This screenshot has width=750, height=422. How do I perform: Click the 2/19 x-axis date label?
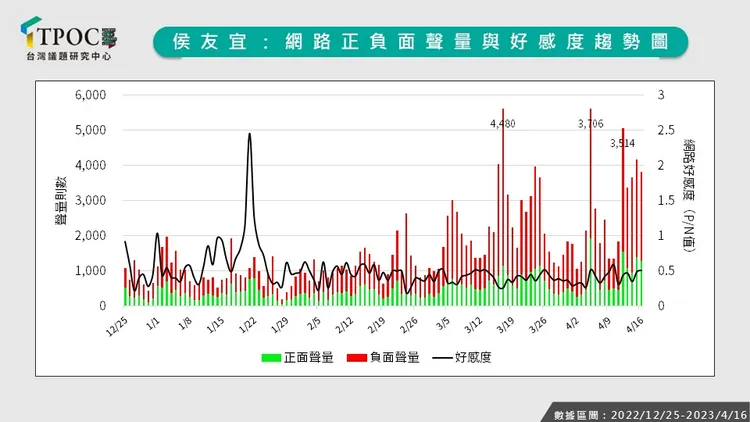[376, 325]
